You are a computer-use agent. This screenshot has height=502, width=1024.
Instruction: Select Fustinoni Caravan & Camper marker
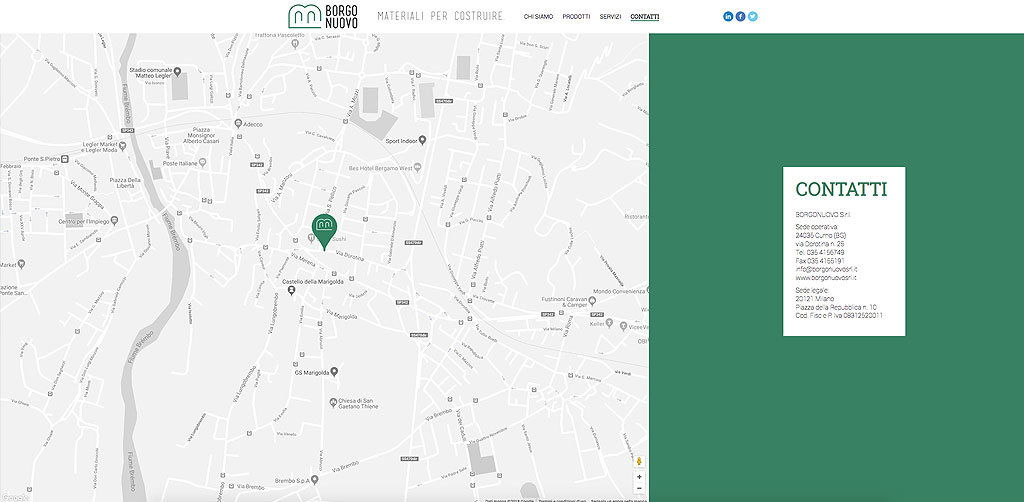click(x=592, y=300)
